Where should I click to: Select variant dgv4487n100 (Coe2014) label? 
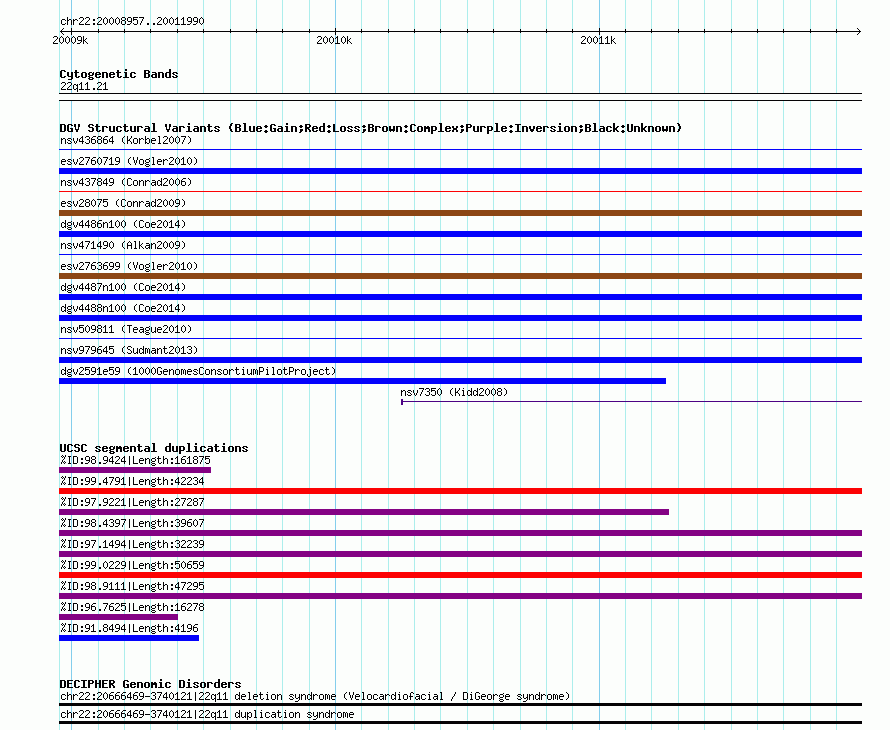(123, 287)
